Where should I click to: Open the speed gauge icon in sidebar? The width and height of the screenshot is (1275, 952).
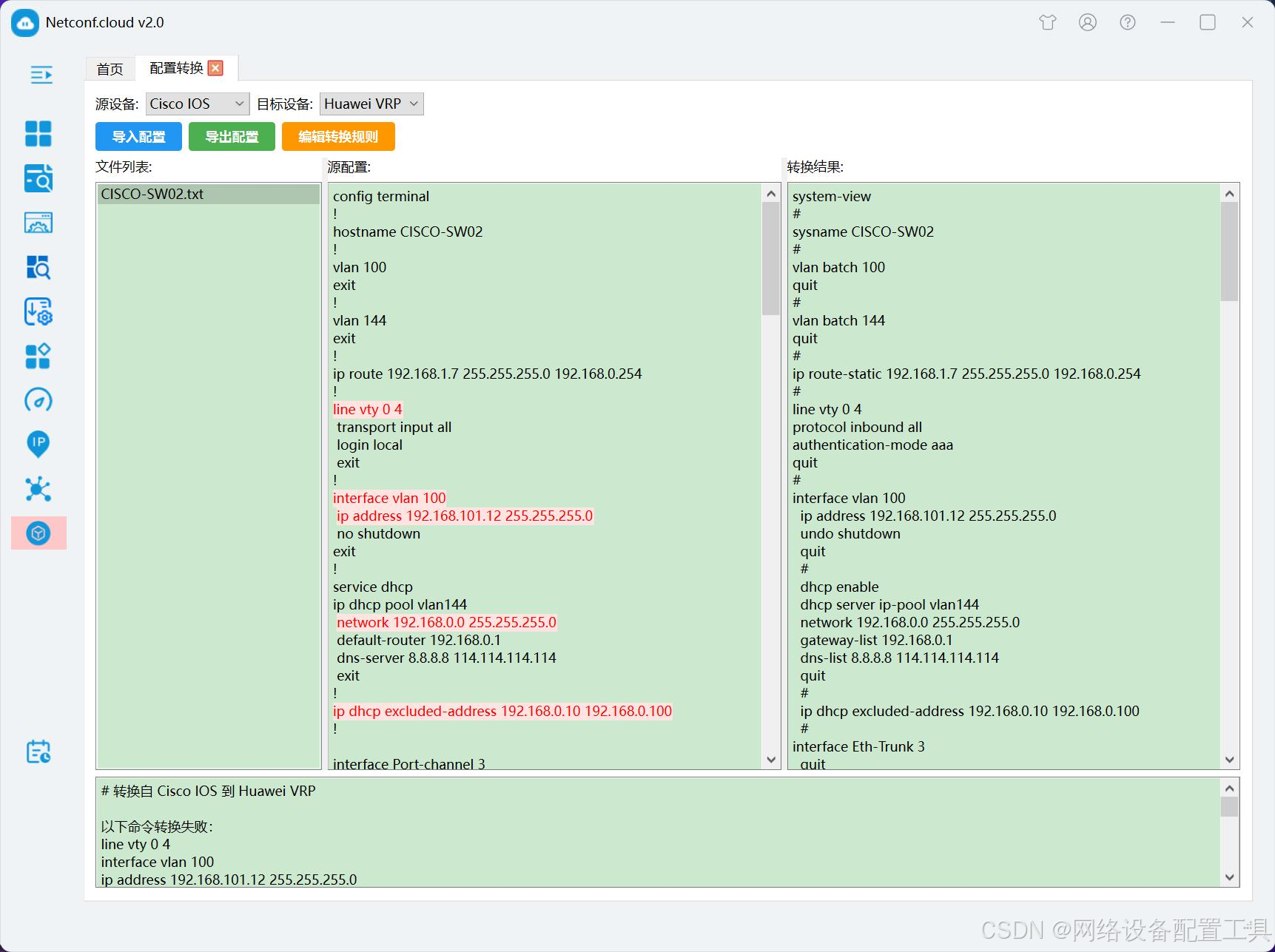tap(38, 400)
